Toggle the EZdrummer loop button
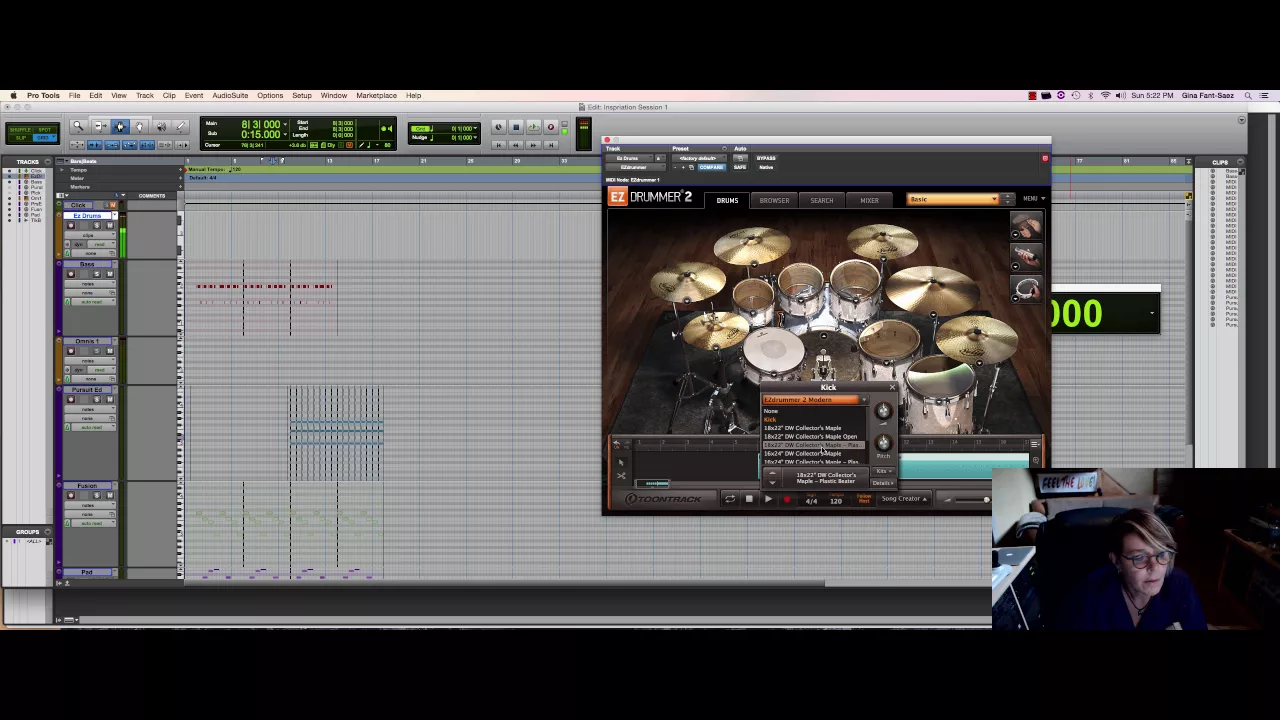The width and height of the screenshot is (1280, 720). pos(729,499)
